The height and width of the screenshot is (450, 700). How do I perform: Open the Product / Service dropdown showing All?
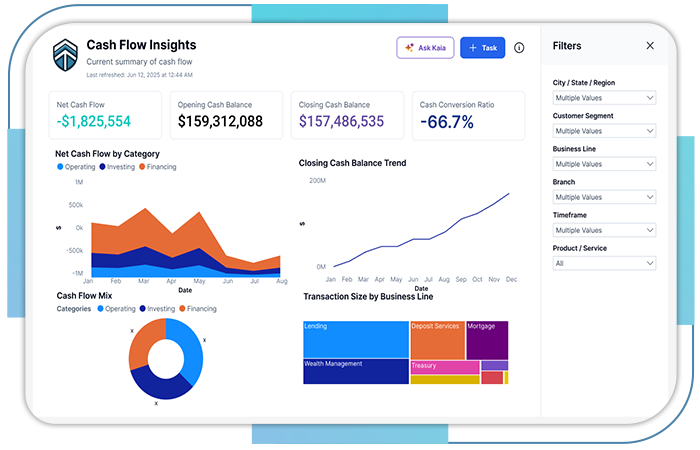click(604, 263)
